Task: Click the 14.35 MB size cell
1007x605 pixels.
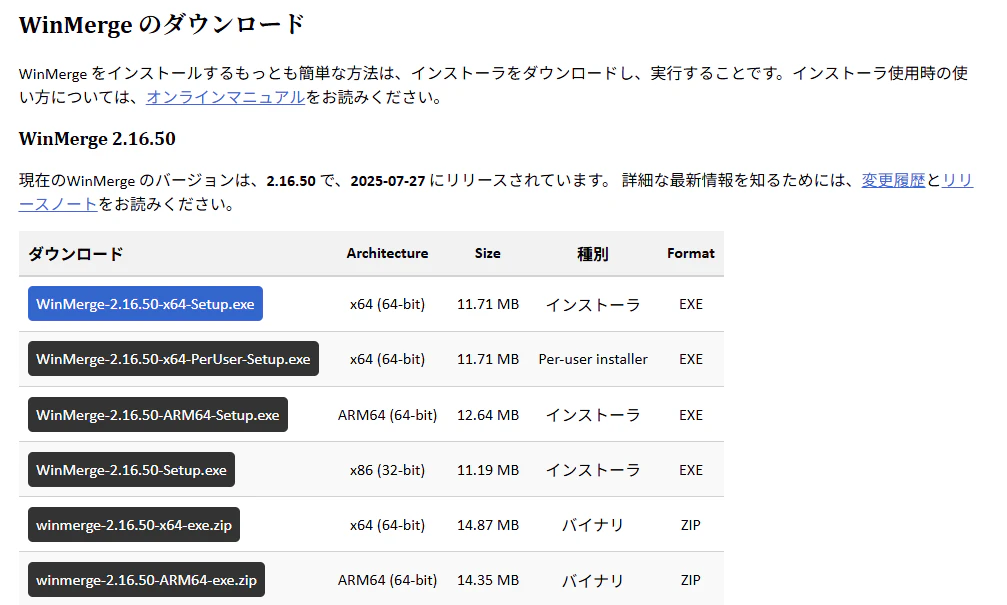Action: 487,580
